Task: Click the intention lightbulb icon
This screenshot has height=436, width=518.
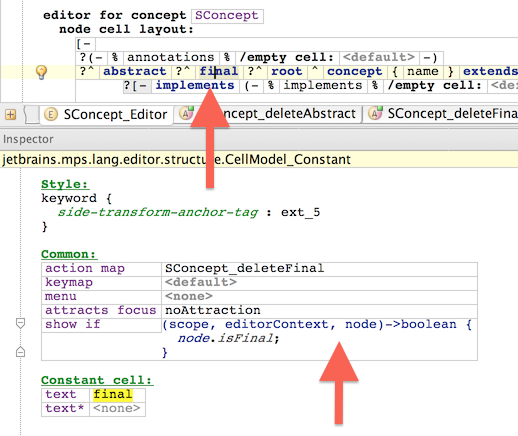Action: [x=41, y=72]
